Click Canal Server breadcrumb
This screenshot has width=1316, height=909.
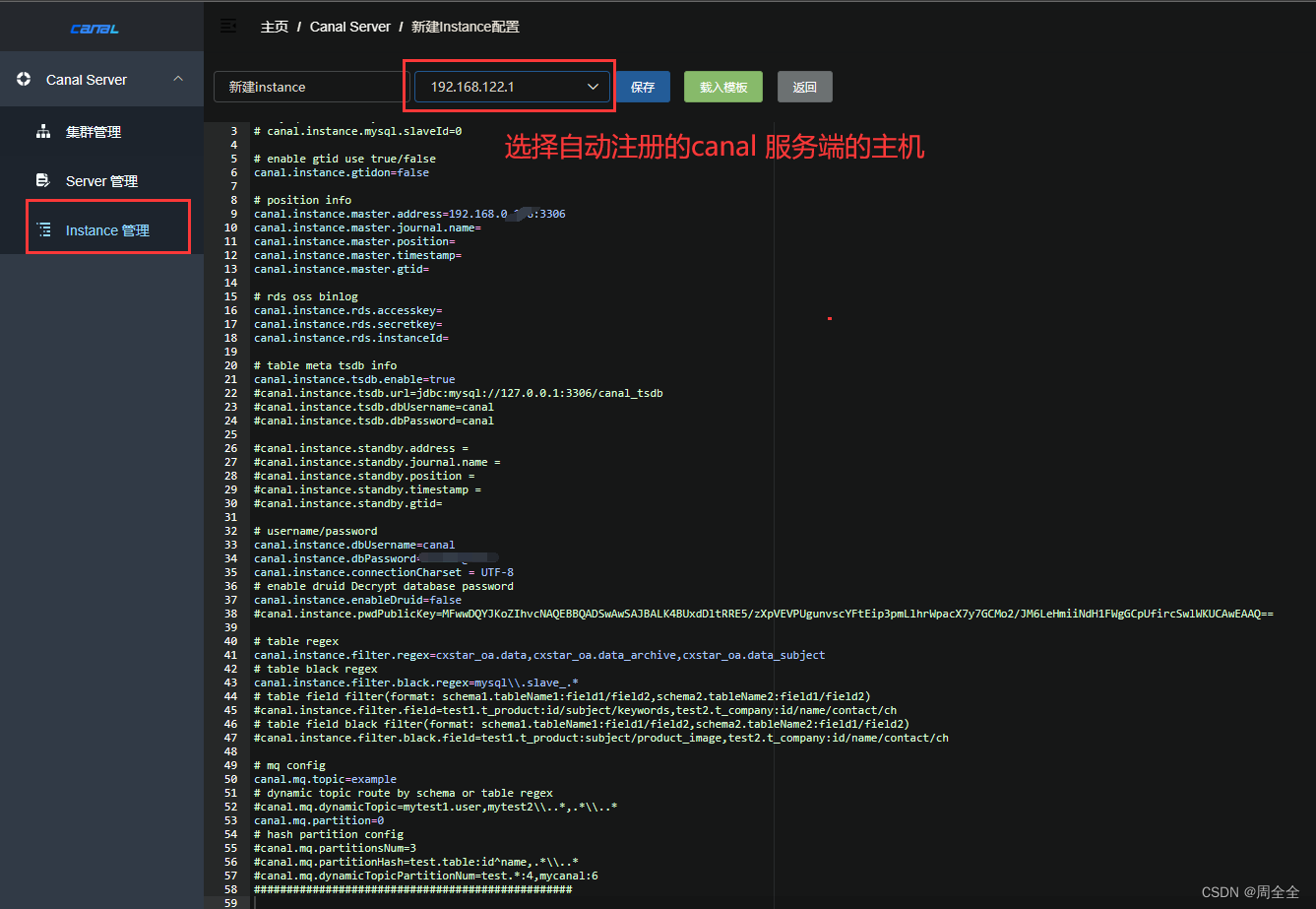coord(350,27)
